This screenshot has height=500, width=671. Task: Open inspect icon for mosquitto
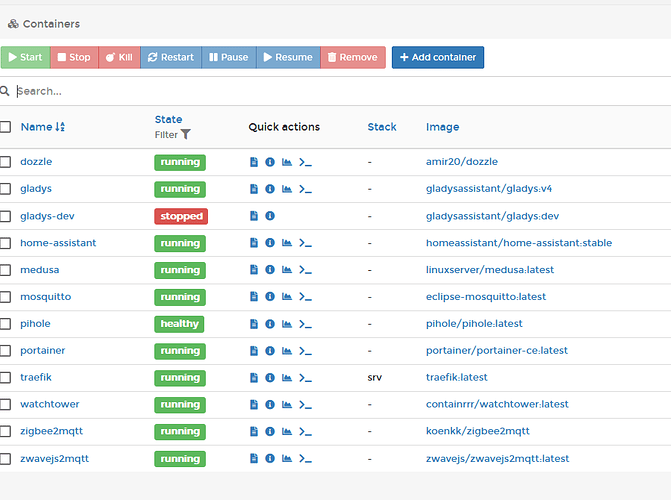[x=270, y=297]
